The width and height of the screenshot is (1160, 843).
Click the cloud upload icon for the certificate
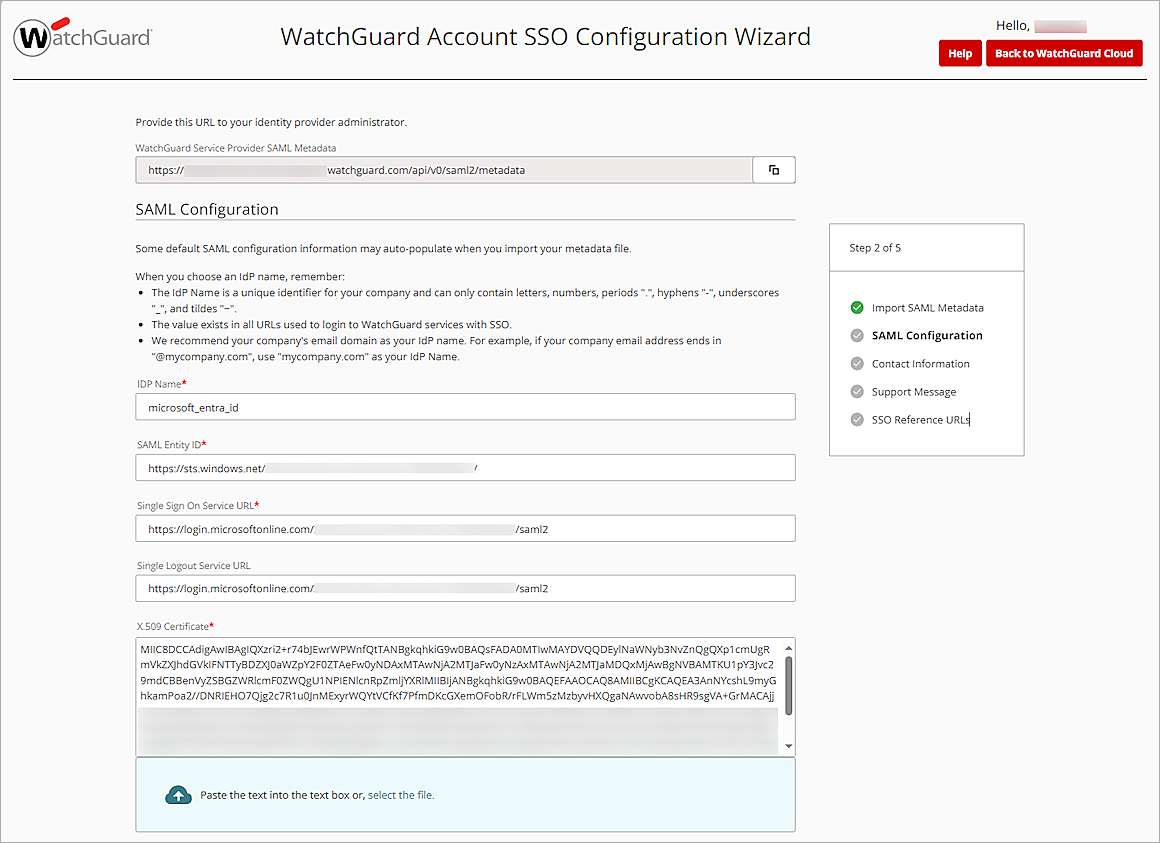178,794
